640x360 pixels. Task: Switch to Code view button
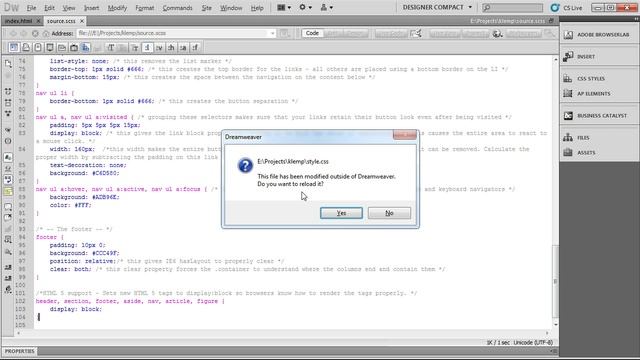point(312,33)
